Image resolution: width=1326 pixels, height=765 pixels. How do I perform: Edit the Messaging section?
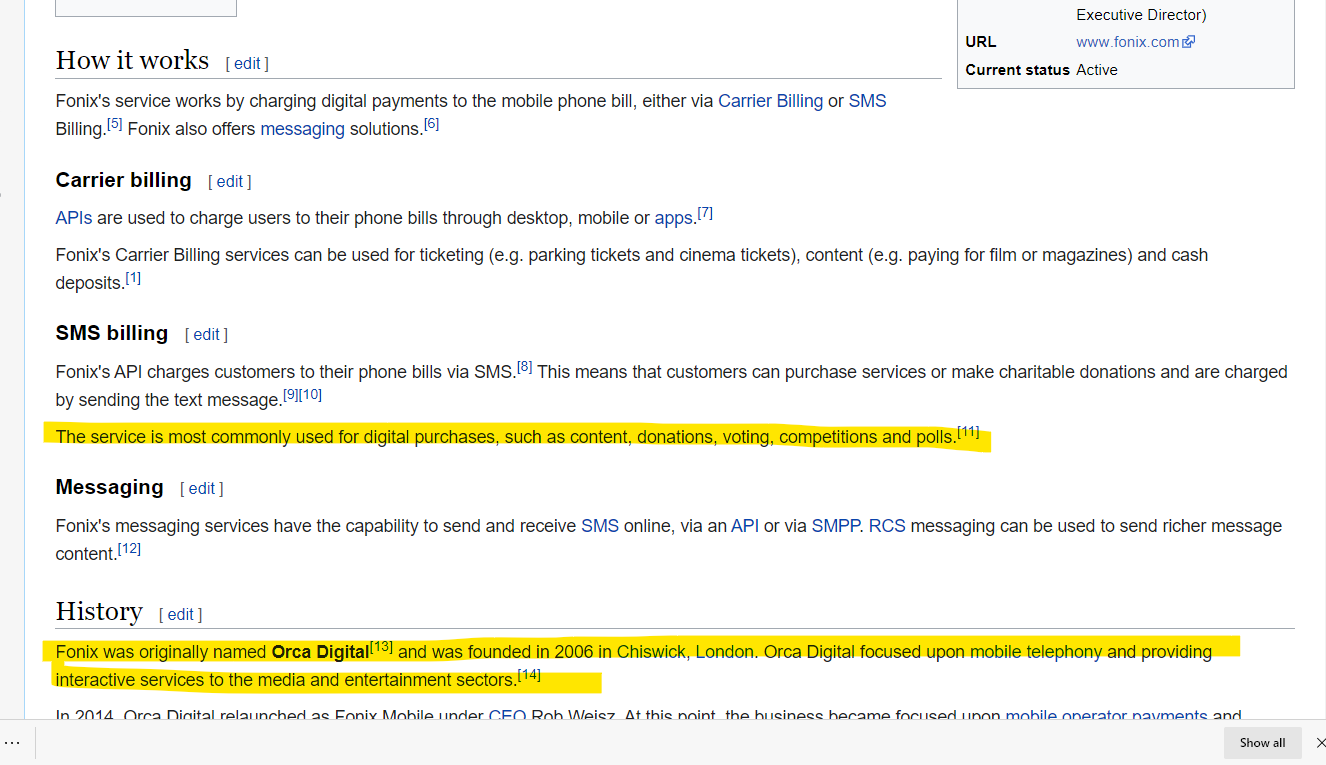(x=201, y=489)
